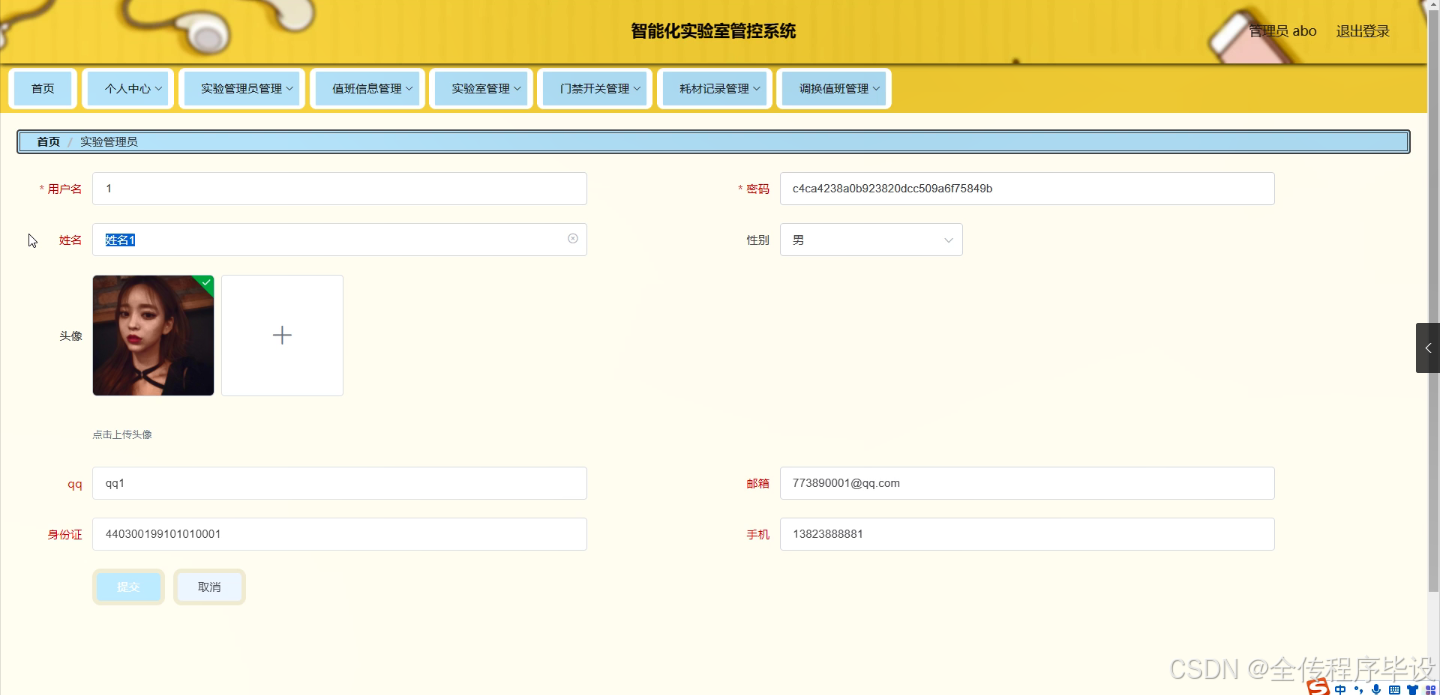Clear the 姓名 input using the X icon

(x=572, y=238)
